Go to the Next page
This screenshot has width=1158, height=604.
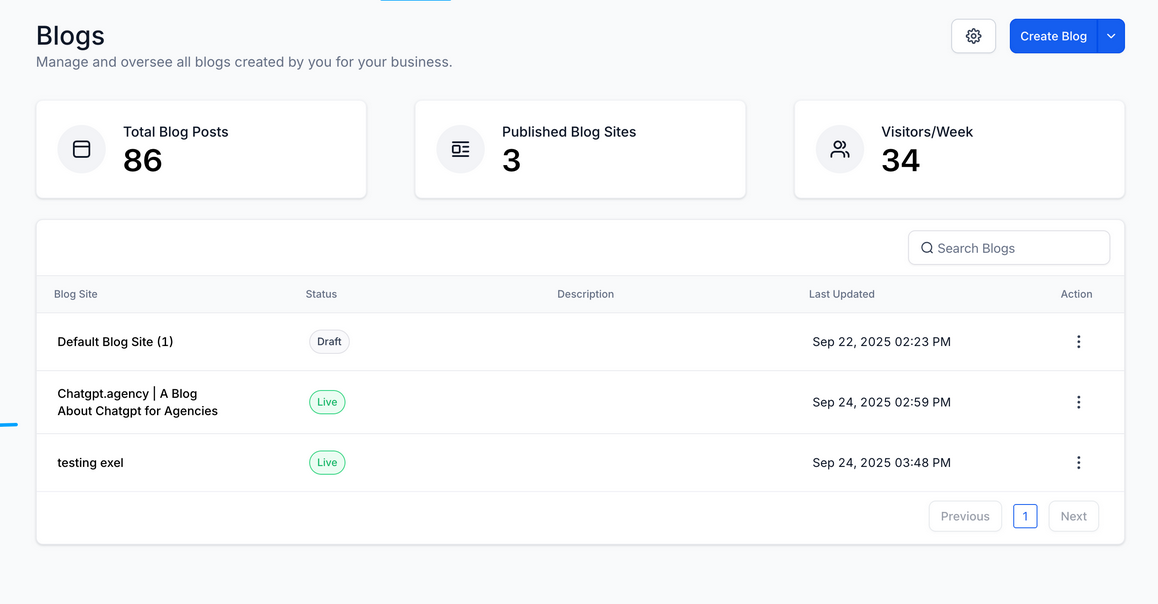coord(1073,516)
